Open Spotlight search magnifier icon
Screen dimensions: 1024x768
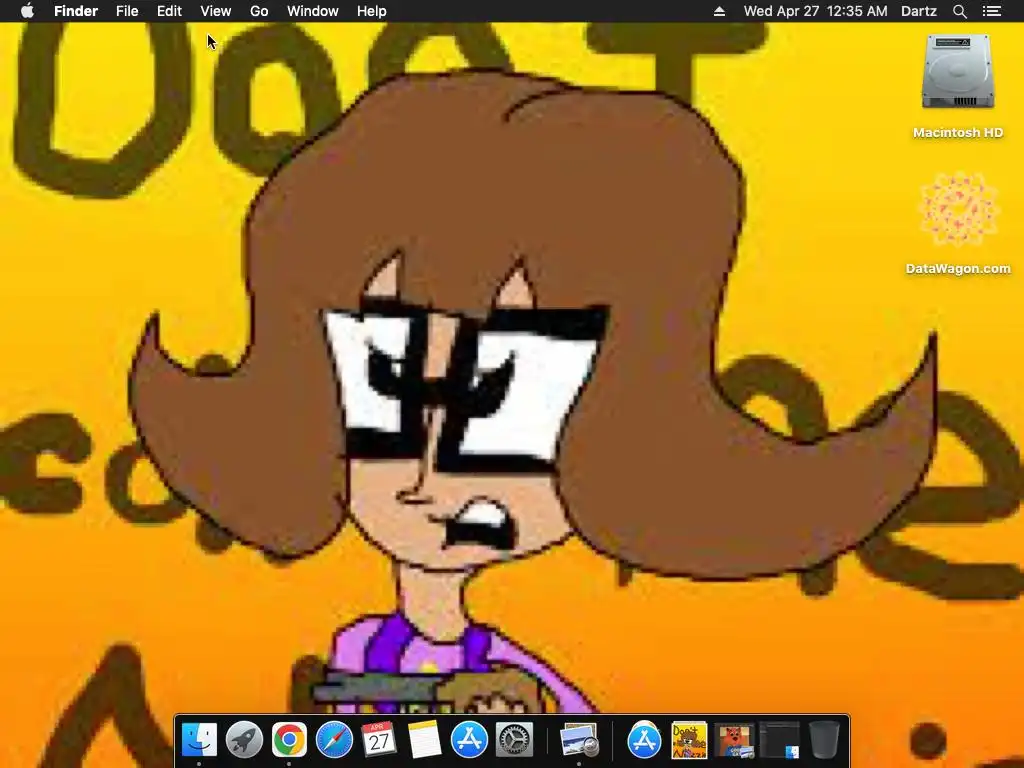(959, 11)
